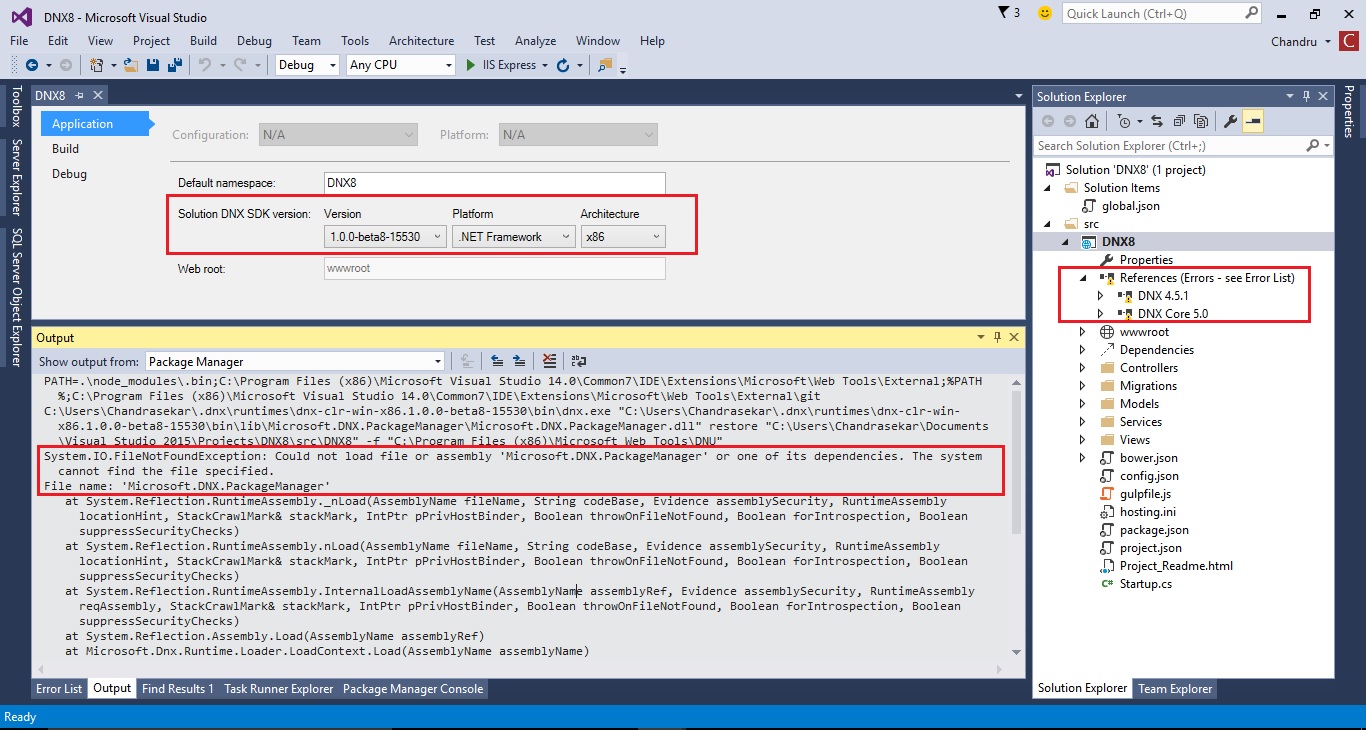Select project.json in Solution Explorer

[1150, 548]
